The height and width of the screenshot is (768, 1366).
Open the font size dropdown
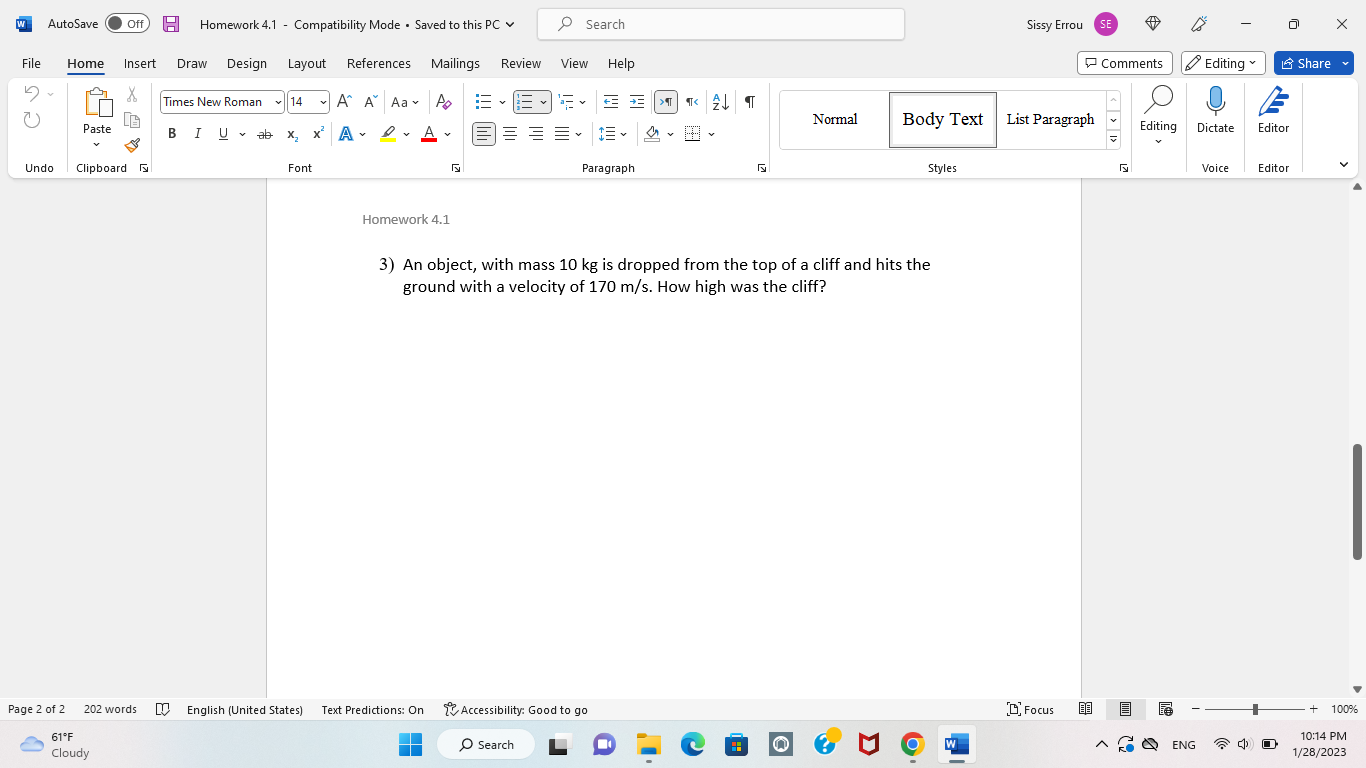[x=320, y=102]
